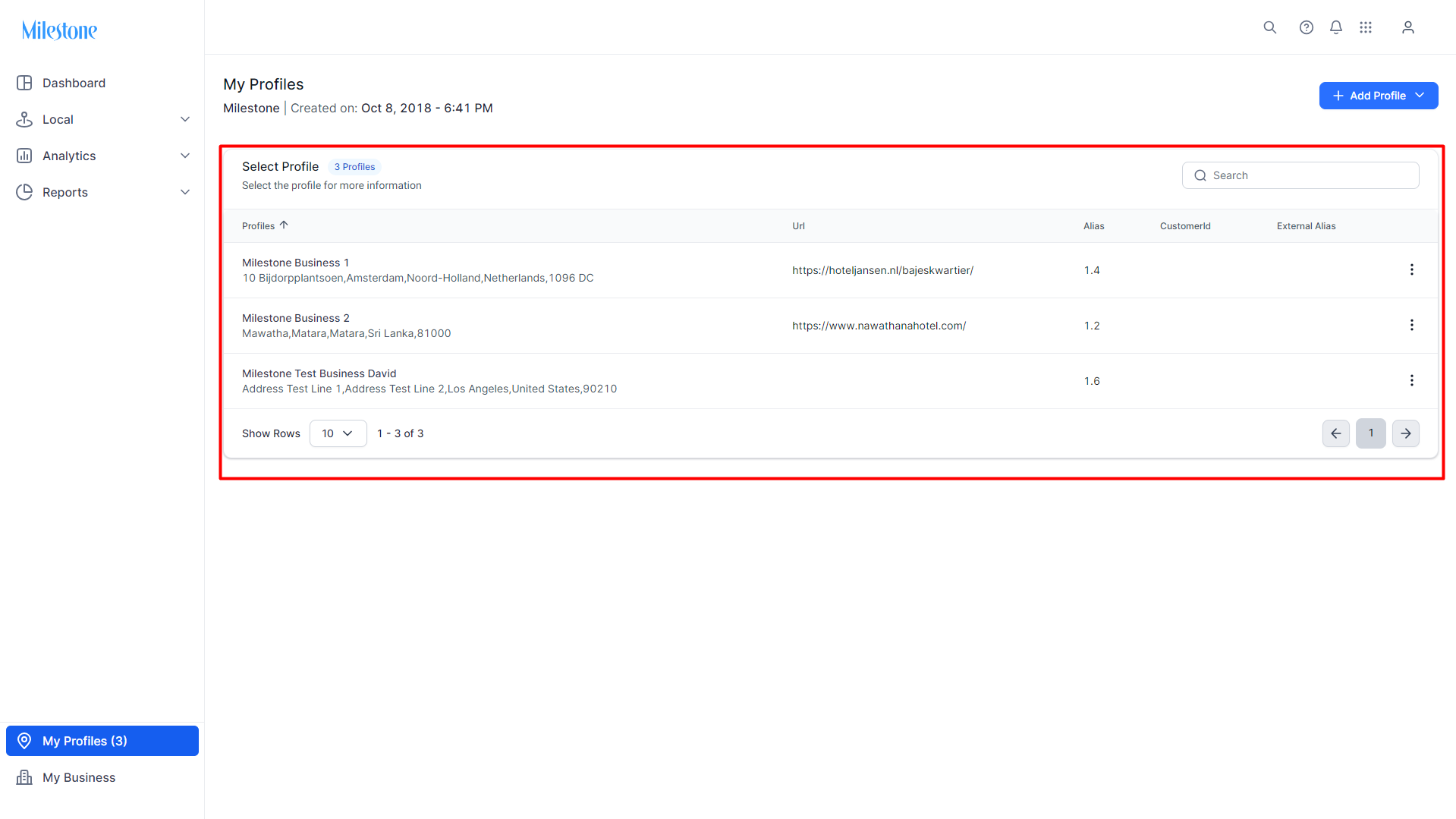Click alias value 1.6
The height and width of the screenshot is (819, 1456).
[1092, 381]
